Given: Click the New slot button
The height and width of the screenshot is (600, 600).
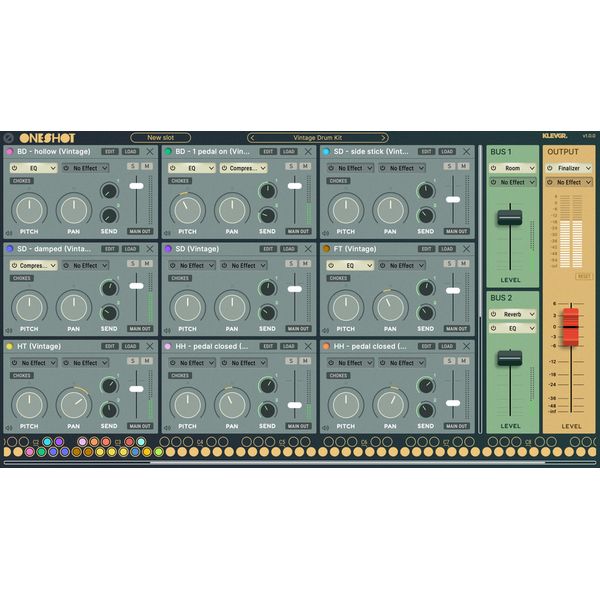Looking at the screenshot, I should (160, 138).
